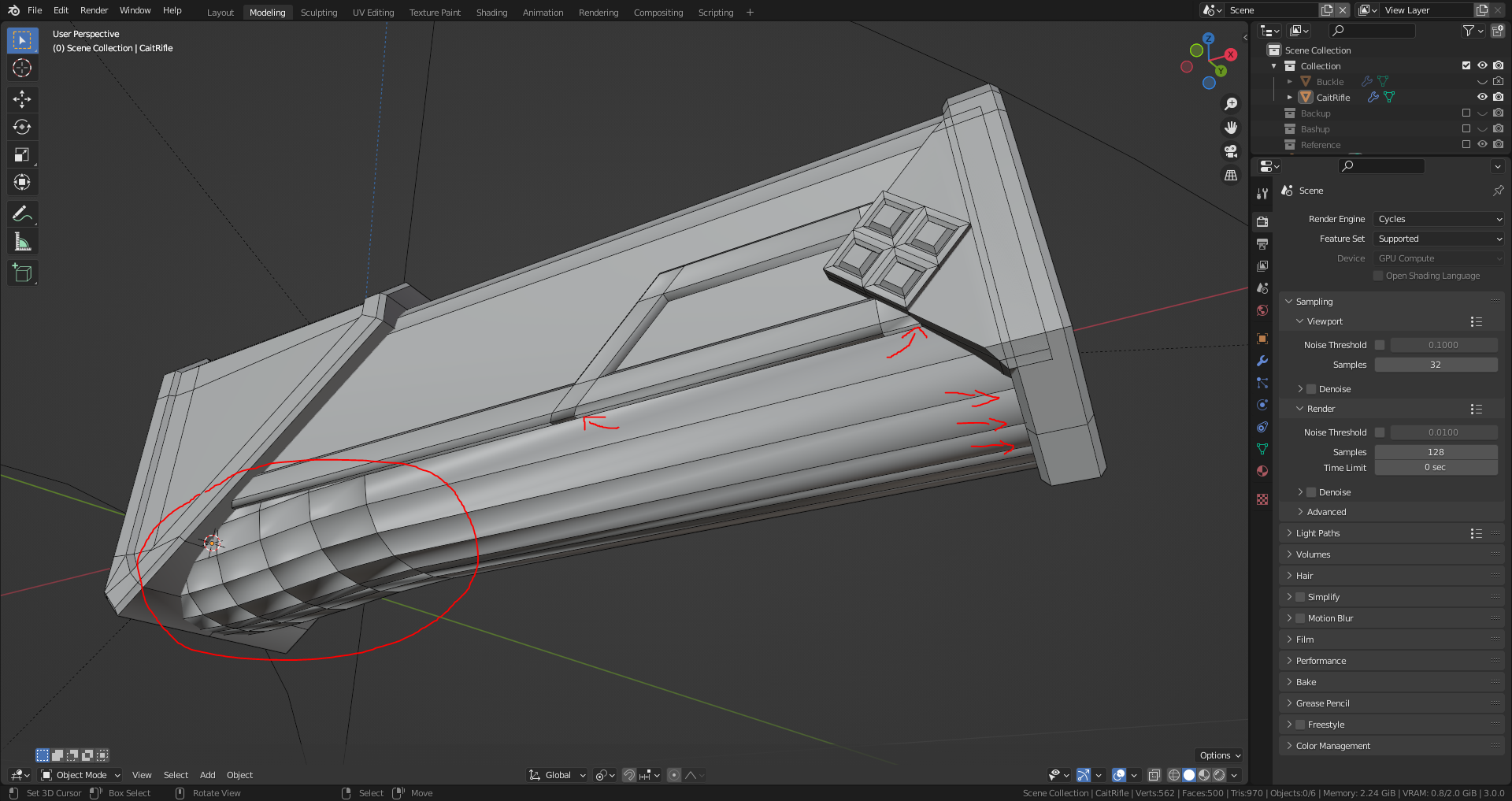Open Feature Set dropdown showing Supported
The height and width of the screenshot is (801, 1512).
pyautogui.click(x=1440, y=239)
